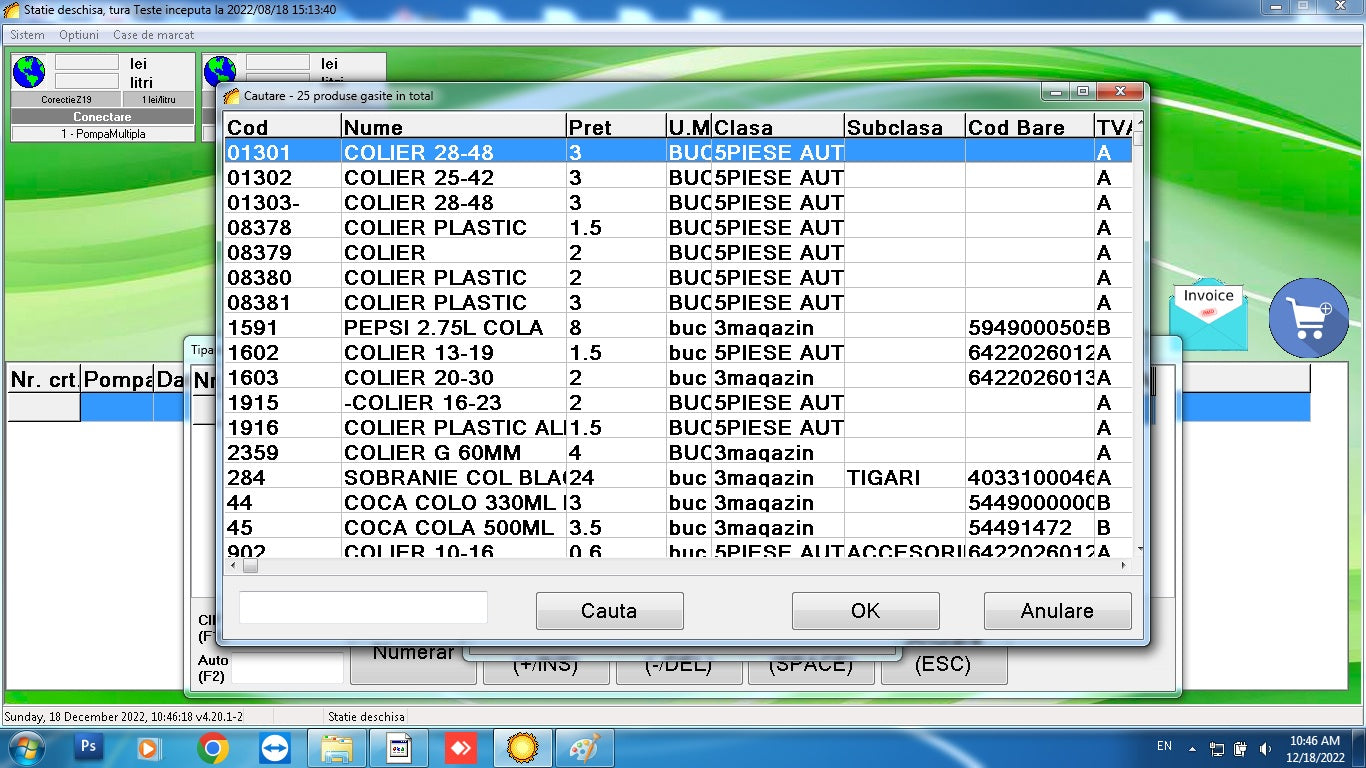Launch Google Chrome from the taskbar
This screenshot has height=768, width=1366.
tap(212, 747)
